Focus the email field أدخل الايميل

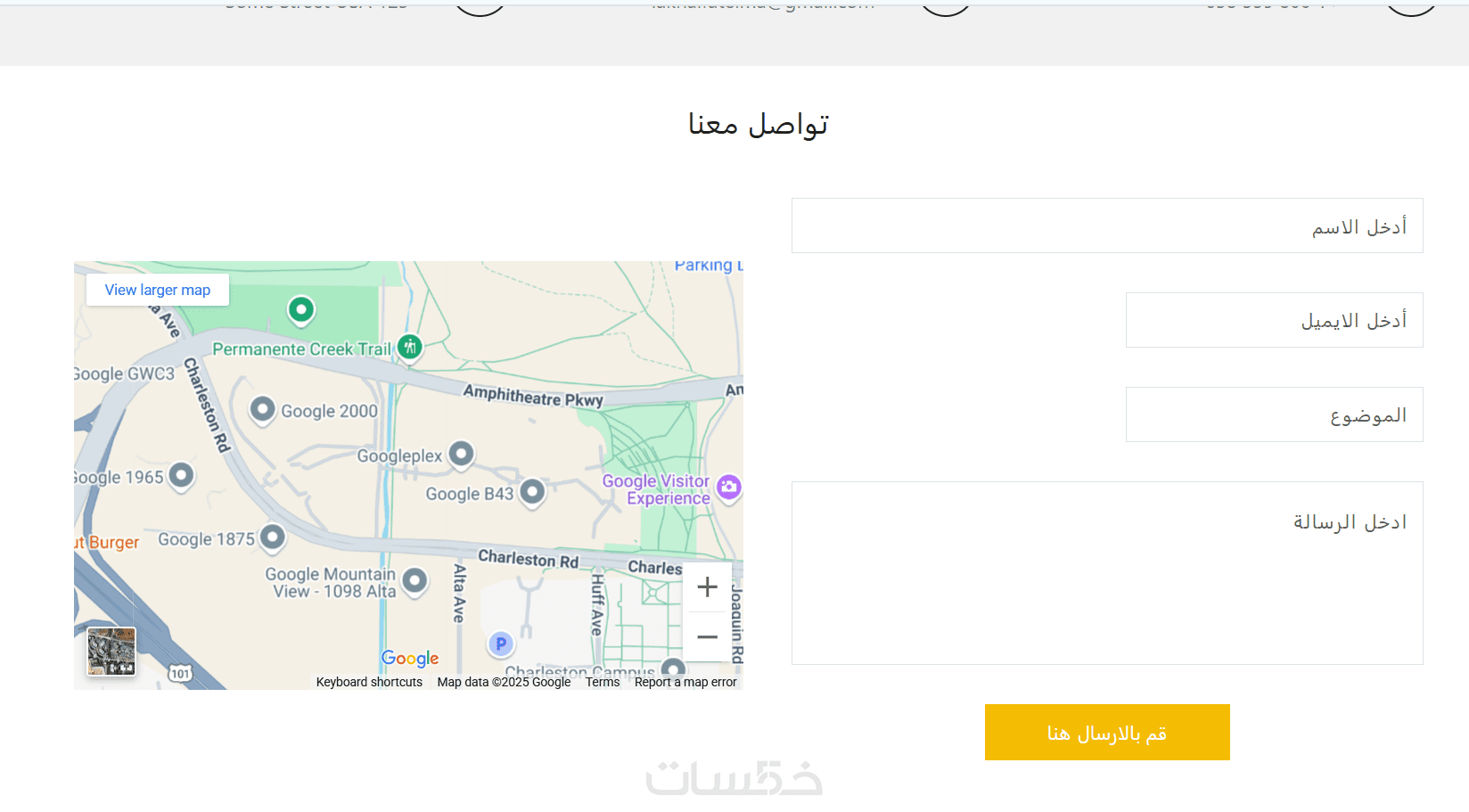(x=1275, y=320)
